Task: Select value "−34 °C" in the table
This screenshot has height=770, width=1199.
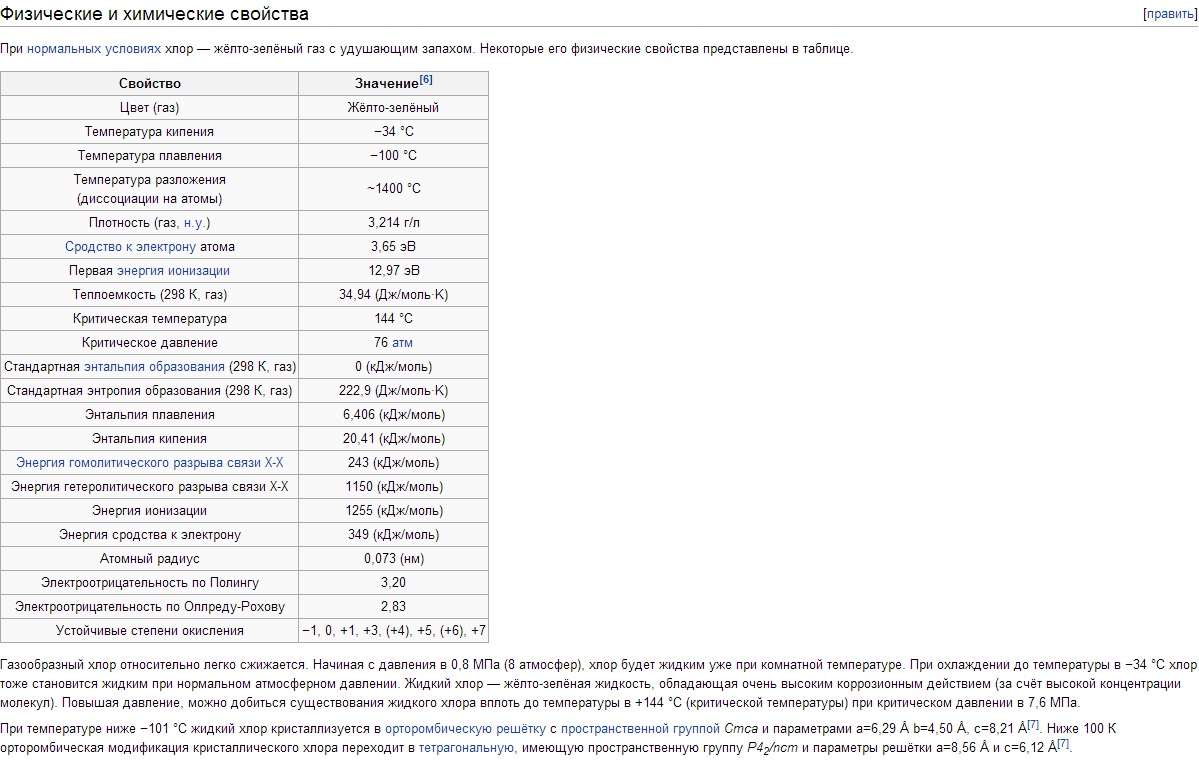Action: pos(393,132)
